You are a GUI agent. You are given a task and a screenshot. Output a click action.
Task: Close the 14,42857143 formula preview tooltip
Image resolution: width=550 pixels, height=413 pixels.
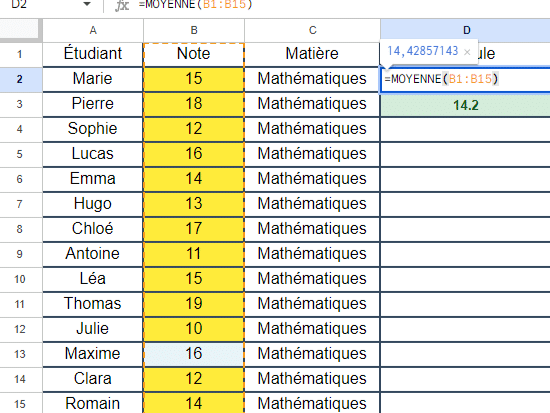467,52
